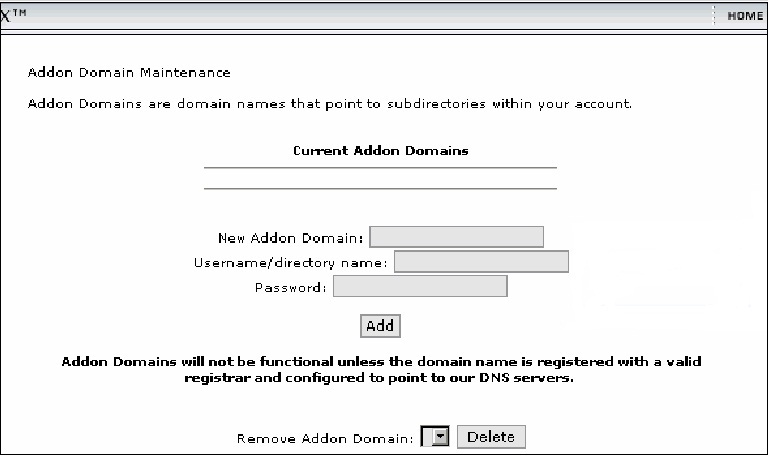Select the 'Remove Addon Domain:' label
The height and width of the screenshot is (457, 768).
point(325,438)
